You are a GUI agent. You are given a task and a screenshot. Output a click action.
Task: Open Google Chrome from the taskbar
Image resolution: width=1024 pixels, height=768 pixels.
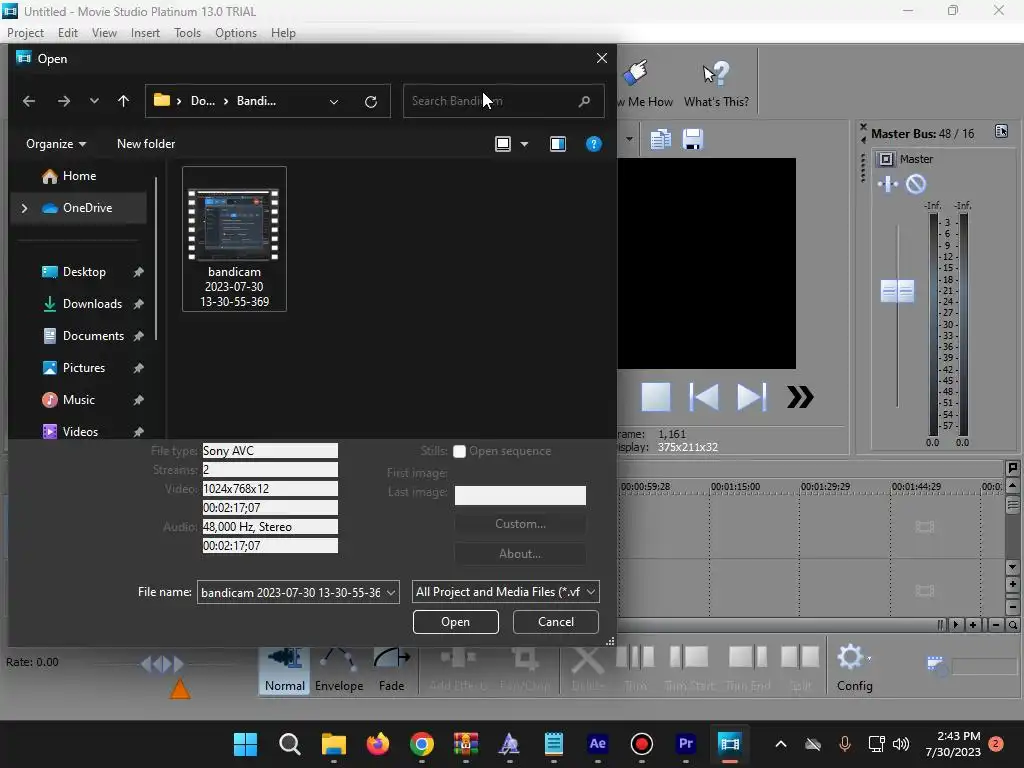click(x=422, y=744)
